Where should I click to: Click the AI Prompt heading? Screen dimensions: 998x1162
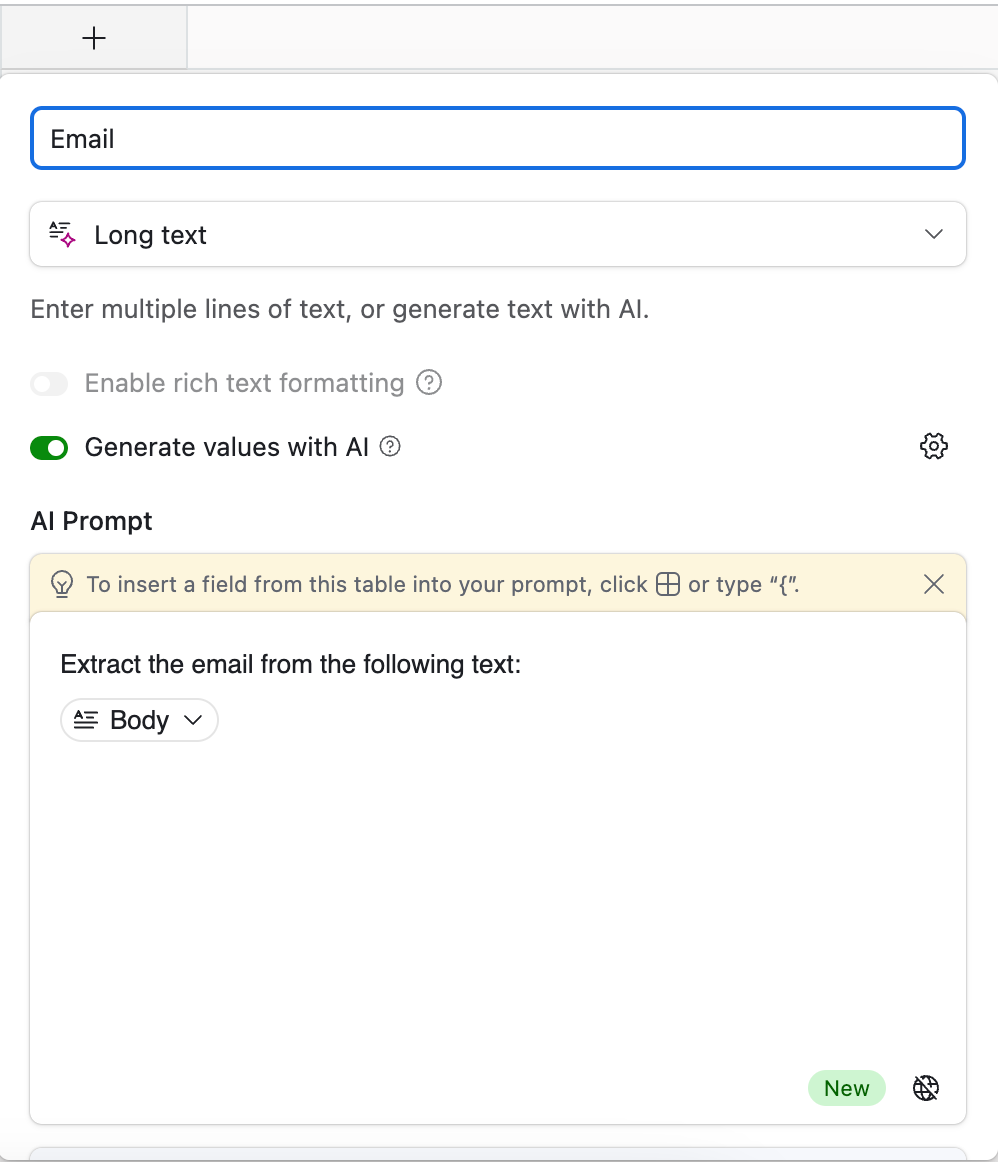(x=91, y=521)
